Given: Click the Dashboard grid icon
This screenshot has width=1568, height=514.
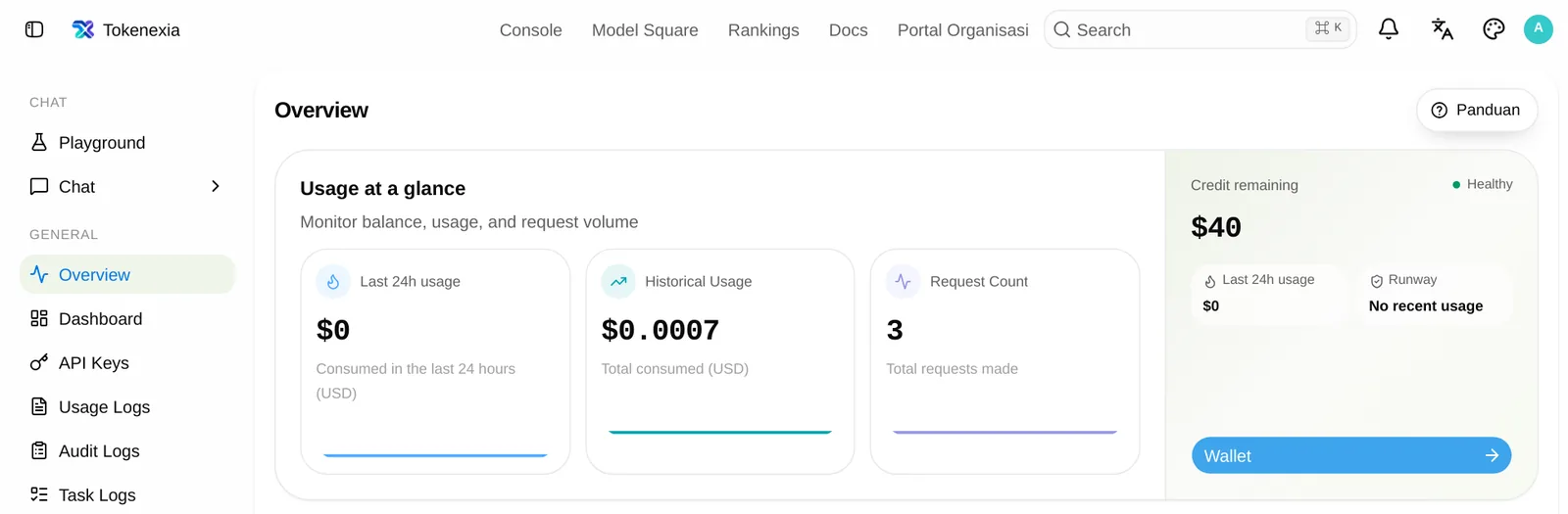Looking at the screenshot, I should coord(39,318).
